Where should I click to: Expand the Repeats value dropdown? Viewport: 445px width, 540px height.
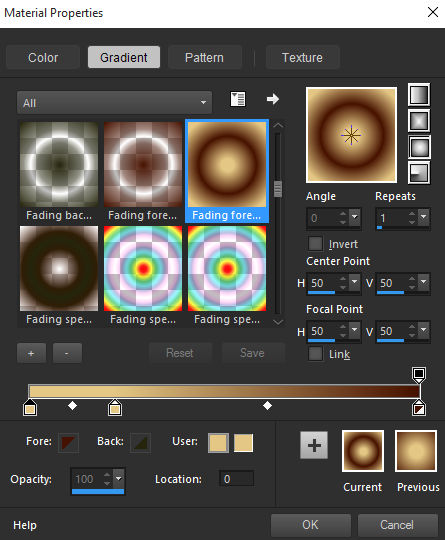coord(424,217)
